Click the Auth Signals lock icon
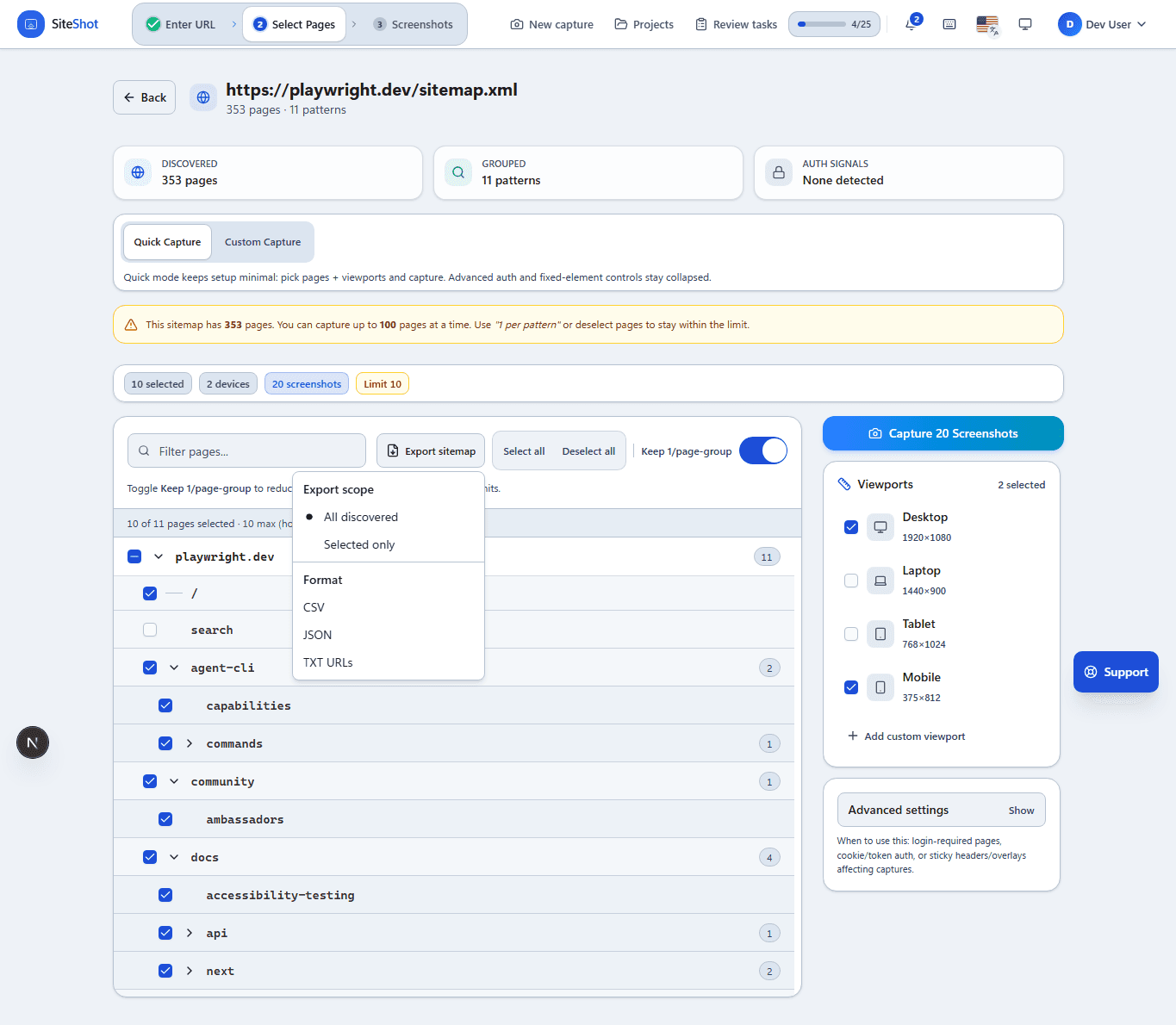 pyautogui.click(x=779, y=172)
